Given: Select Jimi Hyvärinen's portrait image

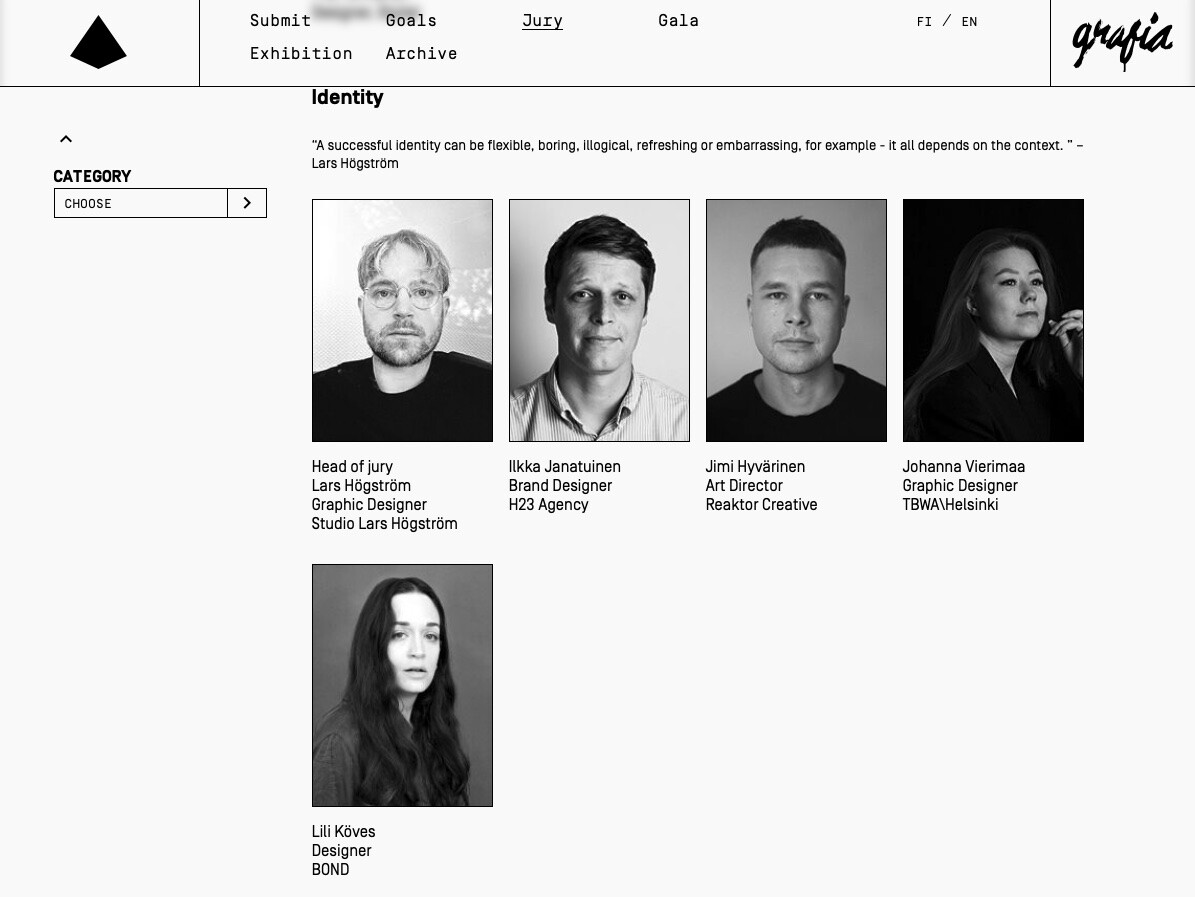Looking at the screenshot, I should coord(796,320).
